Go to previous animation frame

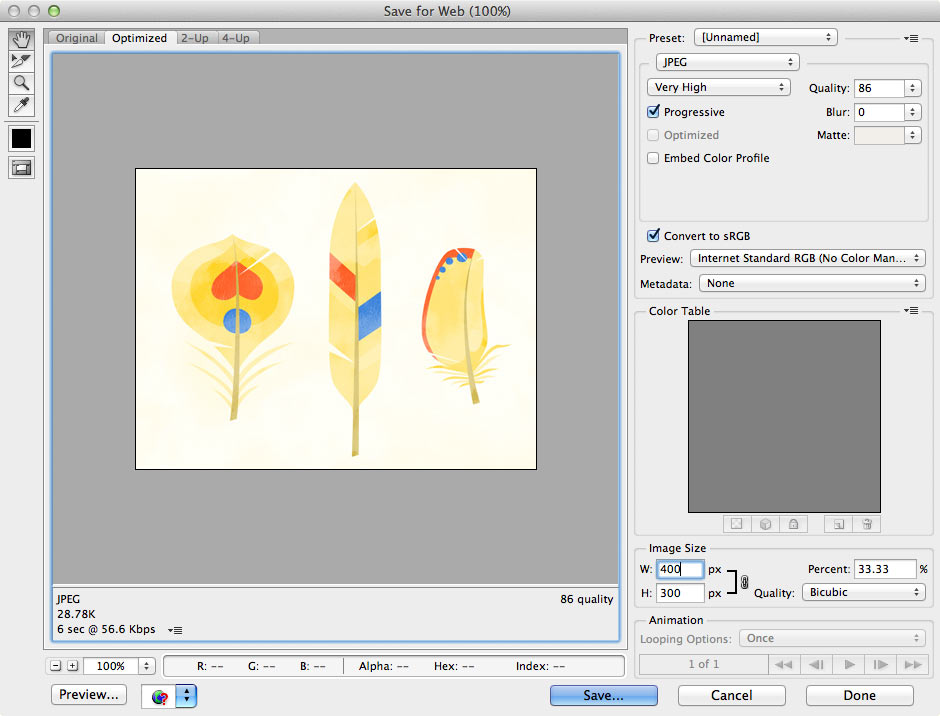816,664
